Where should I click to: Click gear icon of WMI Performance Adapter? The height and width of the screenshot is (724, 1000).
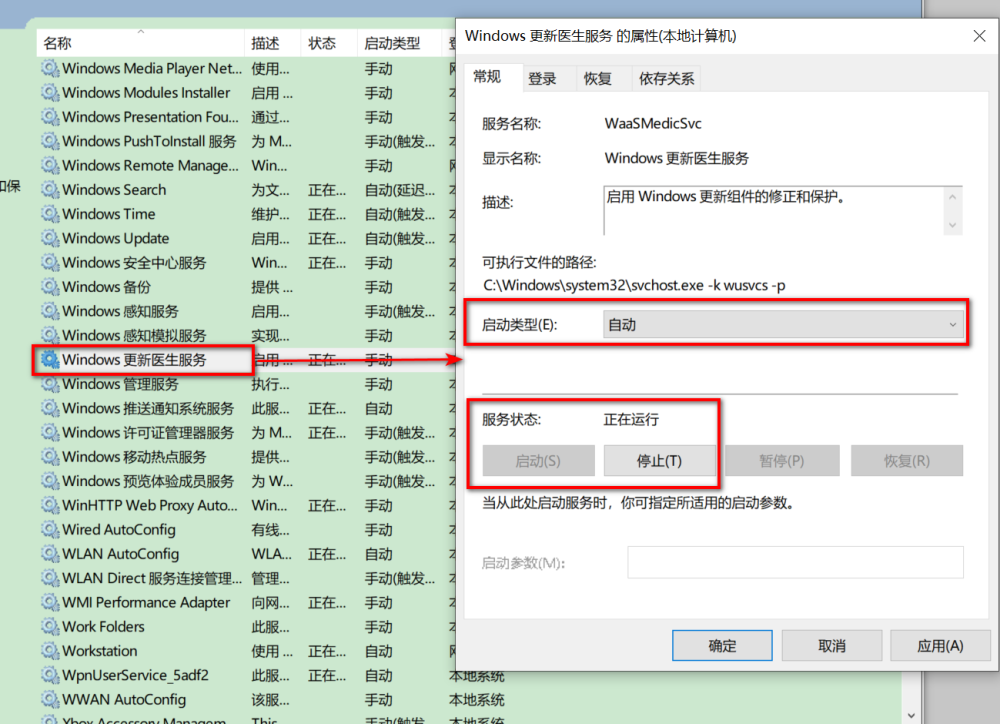pos(50,602)
